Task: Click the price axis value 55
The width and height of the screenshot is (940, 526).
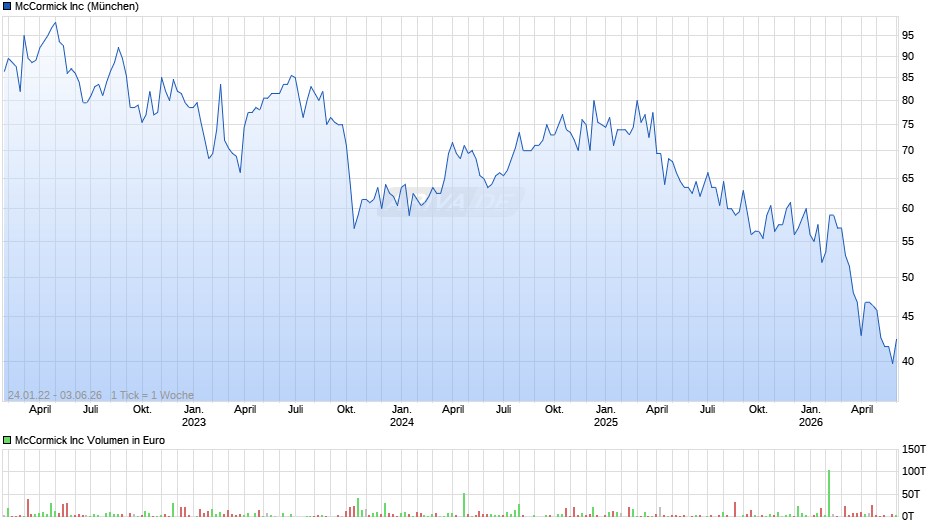Action: (x=908, y=241)
